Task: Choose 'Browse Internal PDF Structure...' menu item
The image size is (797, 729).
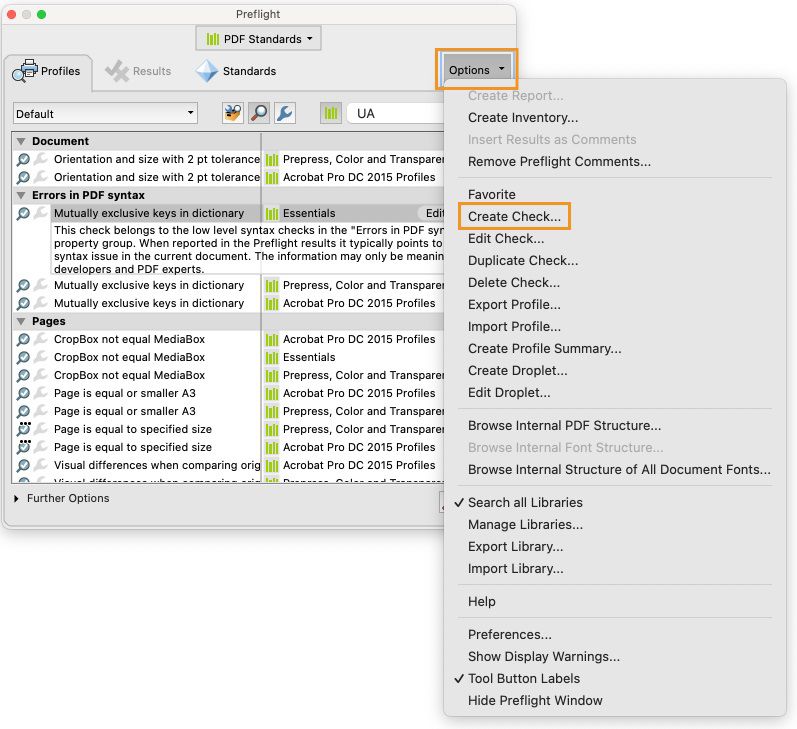Action: tap(564, 426)
